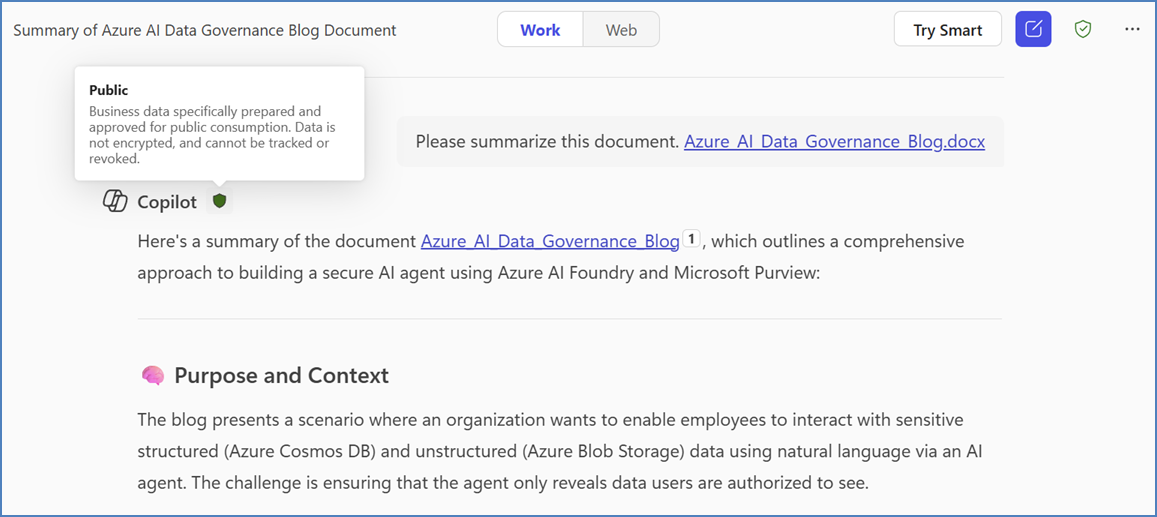Switch to the Work tab
Image resolution: width=1157 pixels, height=517 pixels.
click(540, 30)
